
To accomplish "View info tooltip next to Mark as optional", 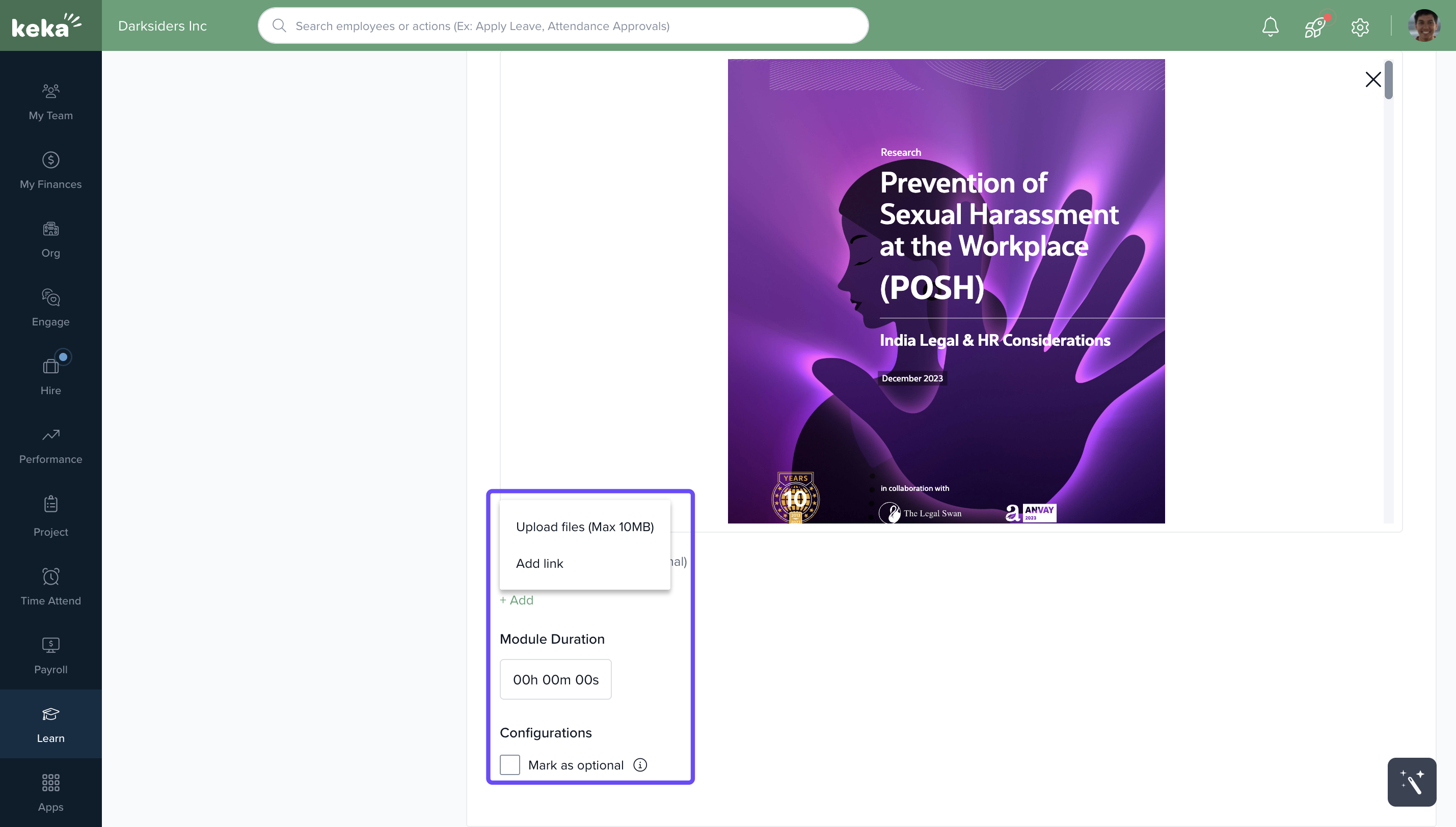I will tap(640, 764).
